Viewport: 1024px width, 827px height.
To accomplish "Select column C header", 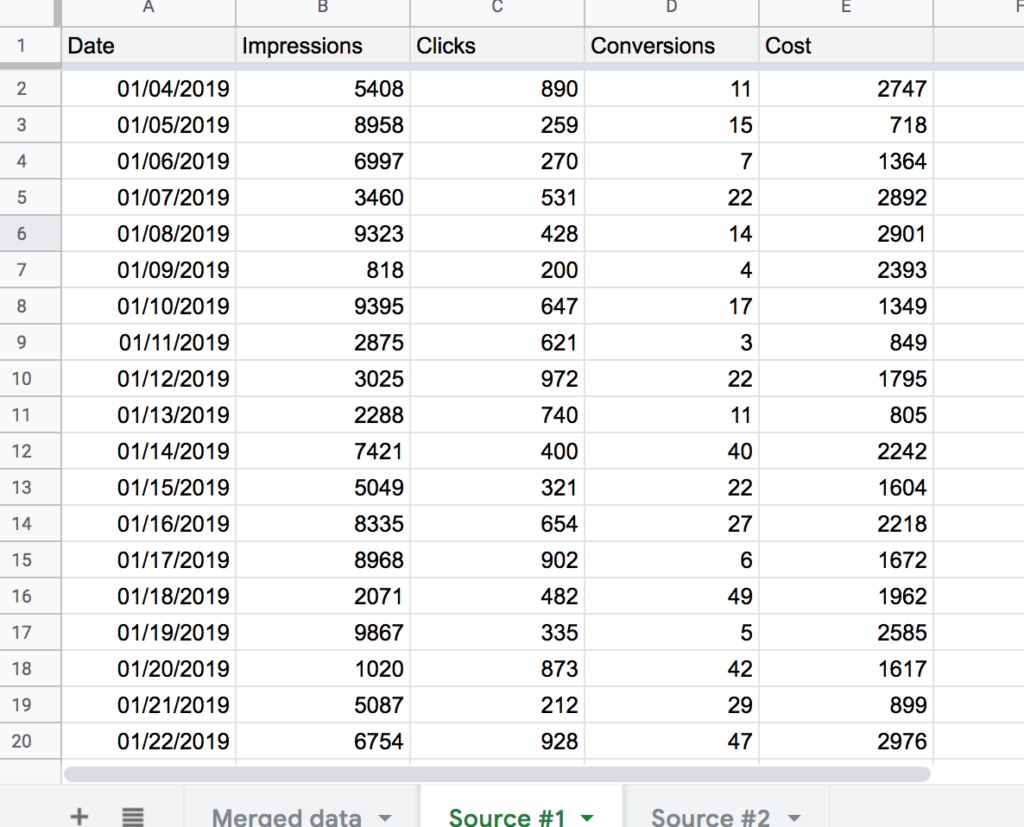I will click(497, 9).
